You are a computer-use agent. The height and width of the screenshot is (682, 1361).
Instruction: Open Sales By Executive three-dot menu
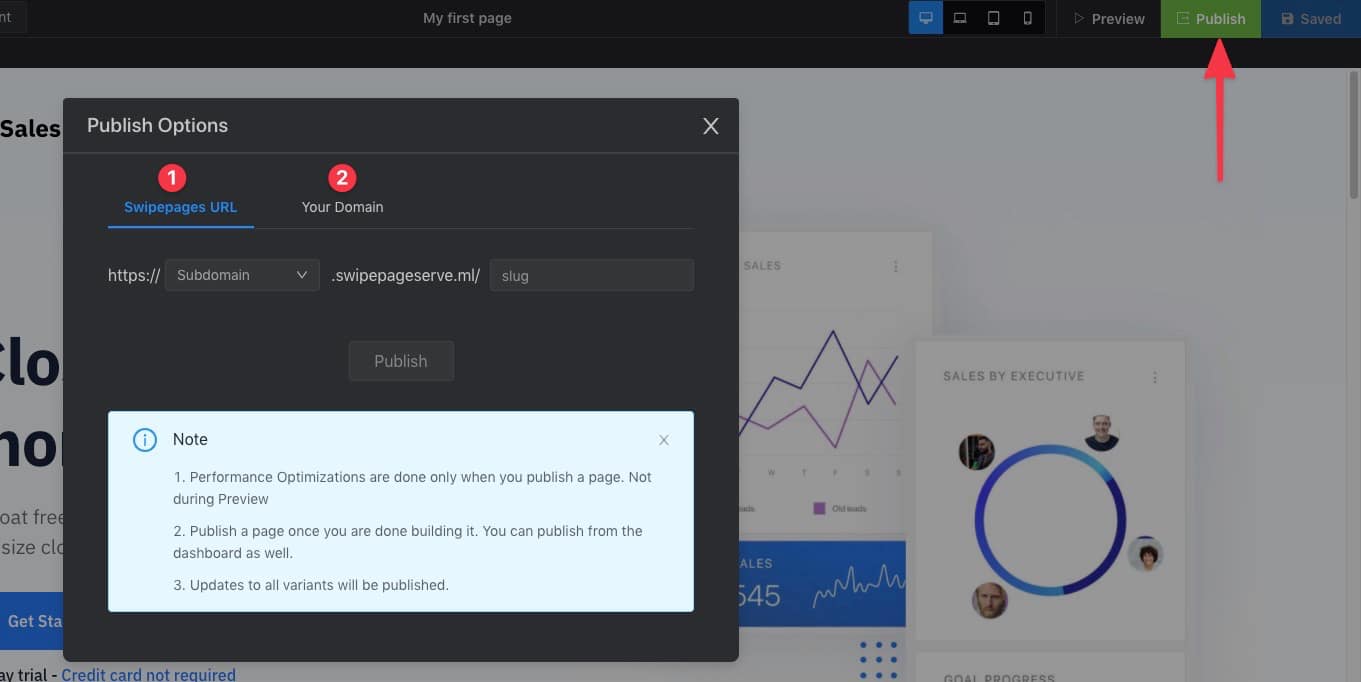[x=1155, y=377]
